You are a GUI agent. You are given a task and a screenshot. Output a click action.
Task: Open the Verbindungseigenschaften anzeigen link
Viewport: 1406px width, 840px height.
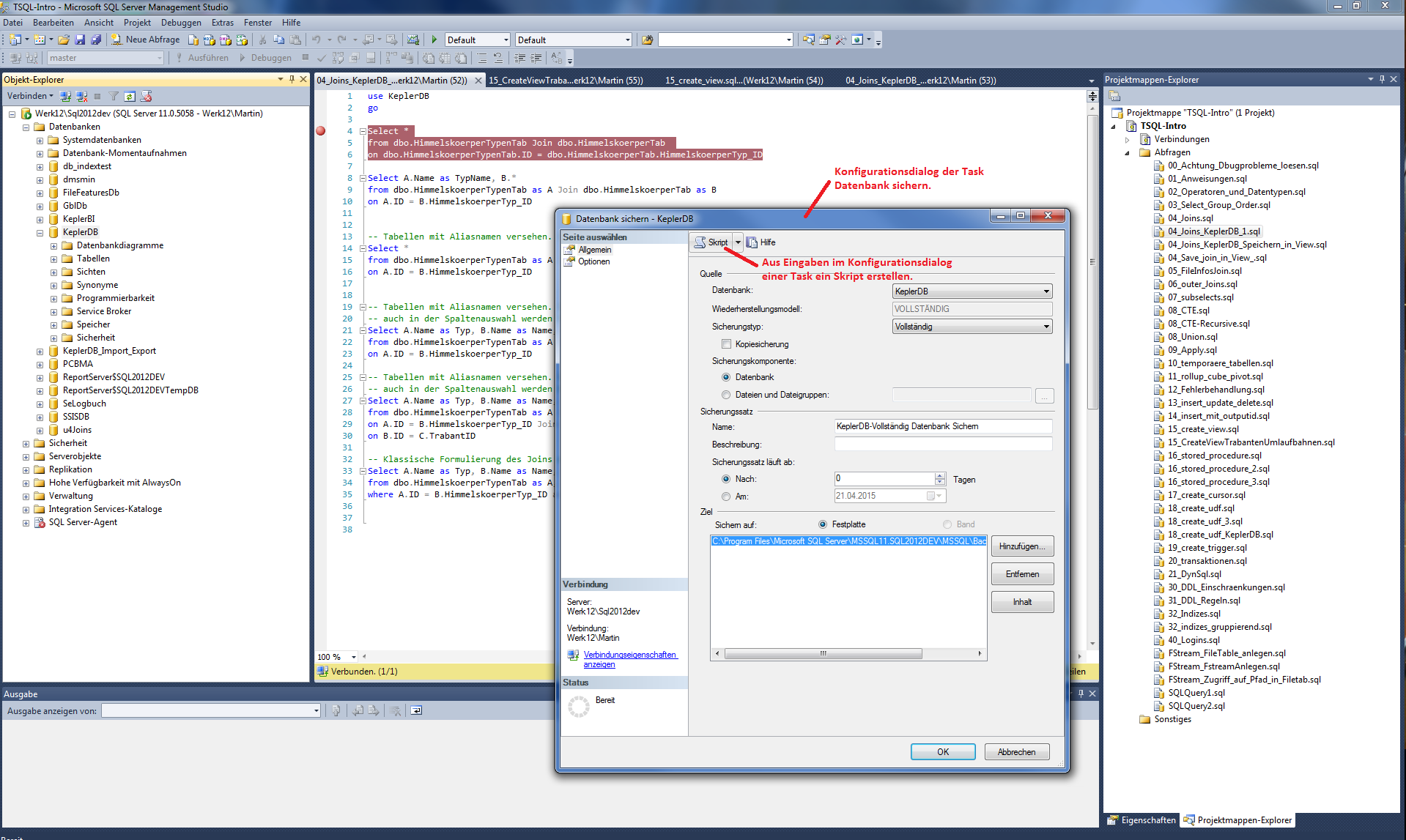click(630, 659)
